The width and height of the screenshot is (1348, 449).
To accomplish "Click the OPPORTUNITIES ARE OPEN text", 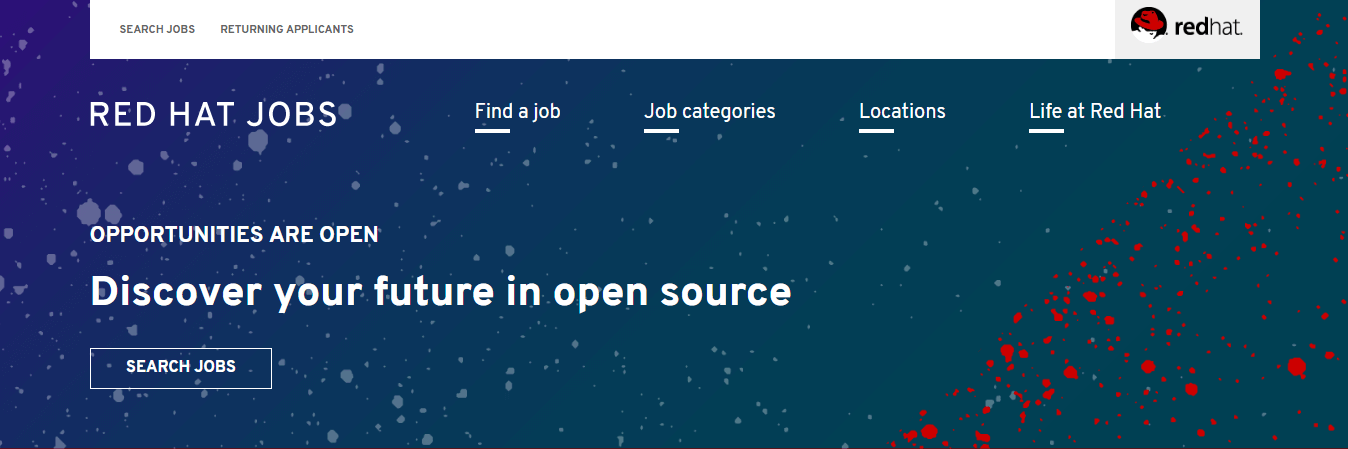I will point(234,235).
